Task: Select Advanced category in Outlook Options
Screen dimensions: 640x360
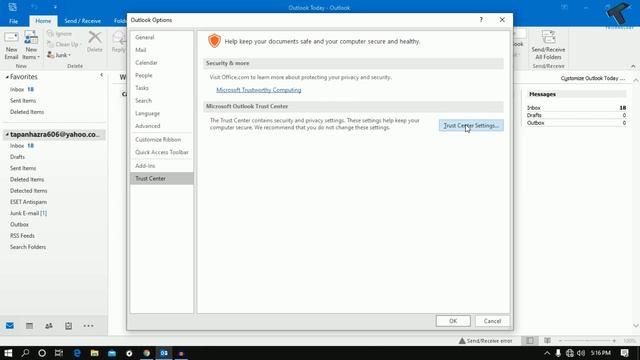Action: tap(162, 126)
